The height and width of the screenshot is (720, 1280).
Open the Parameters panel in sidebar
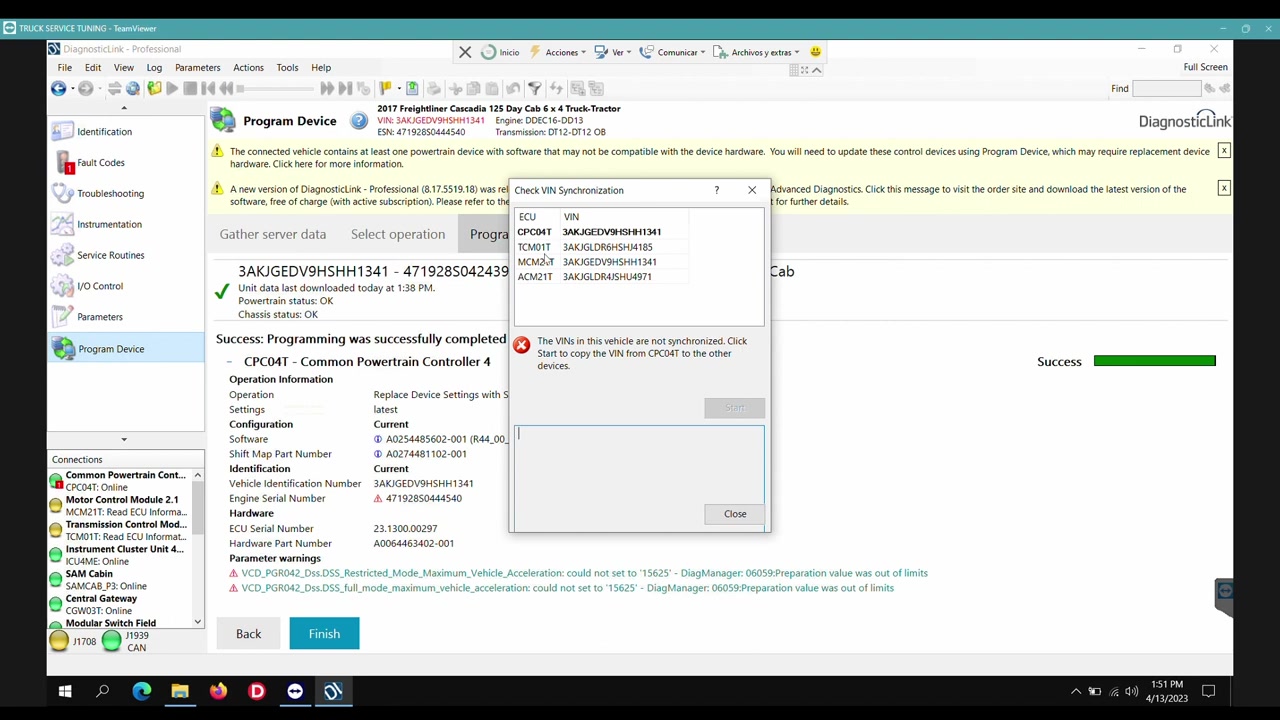click(x=125, y=317)
